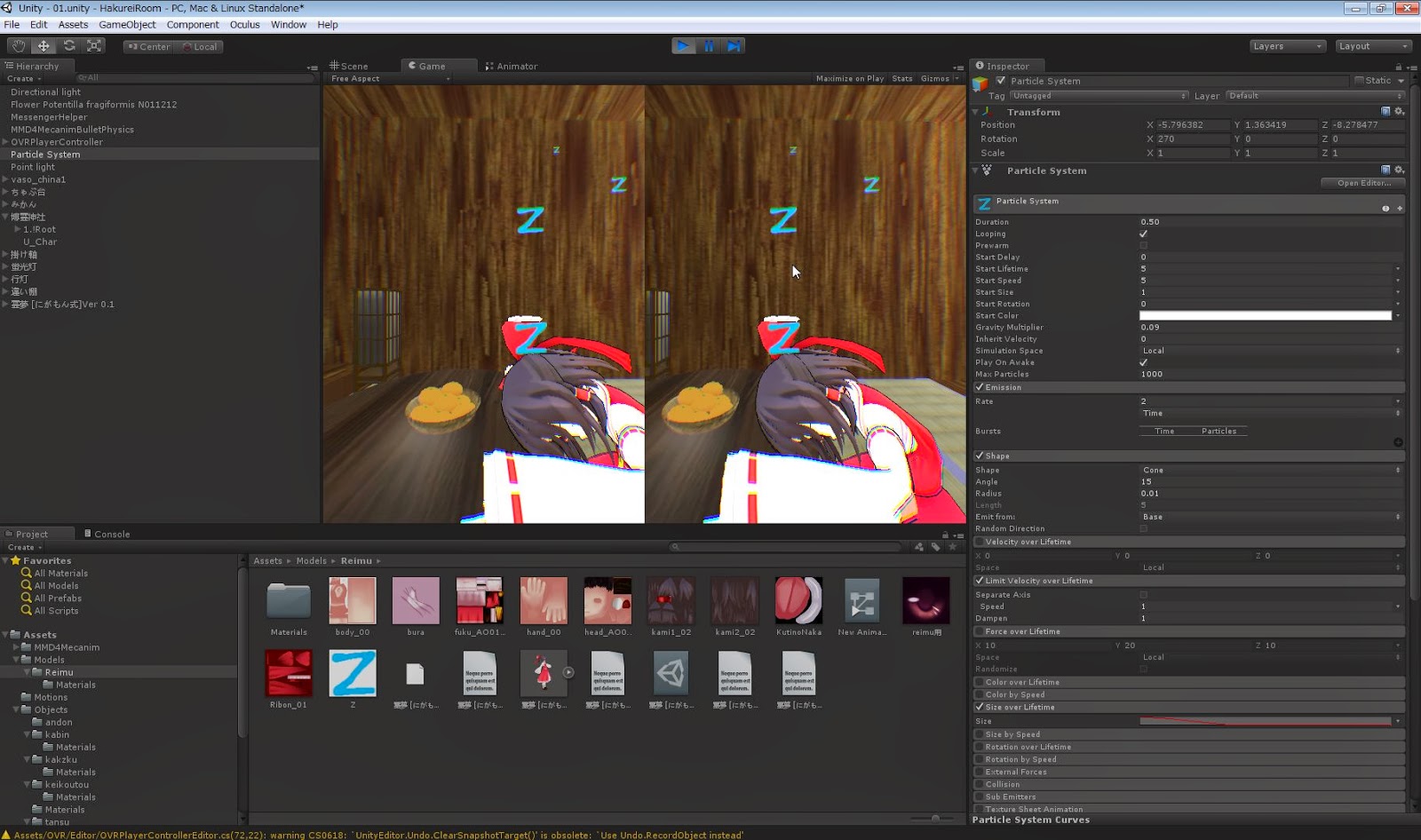The height and width of the screenshot is (840, 1421).
Task: Adjust the asset icon size slider
Action: click(935, 818)
